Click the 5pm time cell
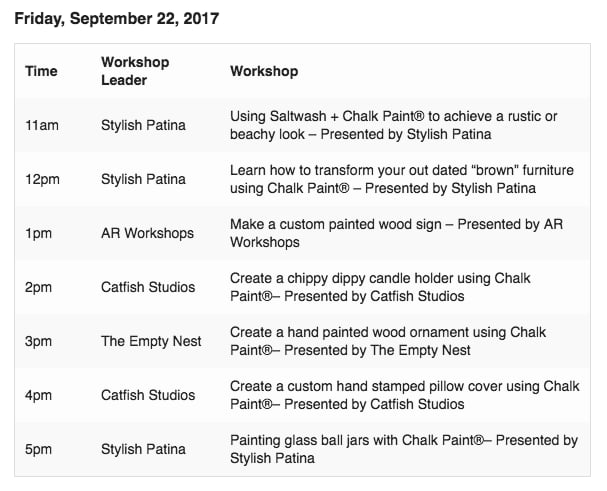The width and height of the screenshot is (607, 491). point(38,449)
